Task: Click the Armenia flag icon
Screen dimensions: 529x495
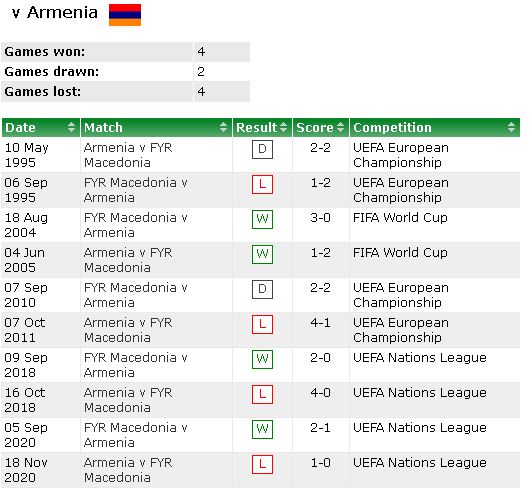Action: click(x=125, y=15)
